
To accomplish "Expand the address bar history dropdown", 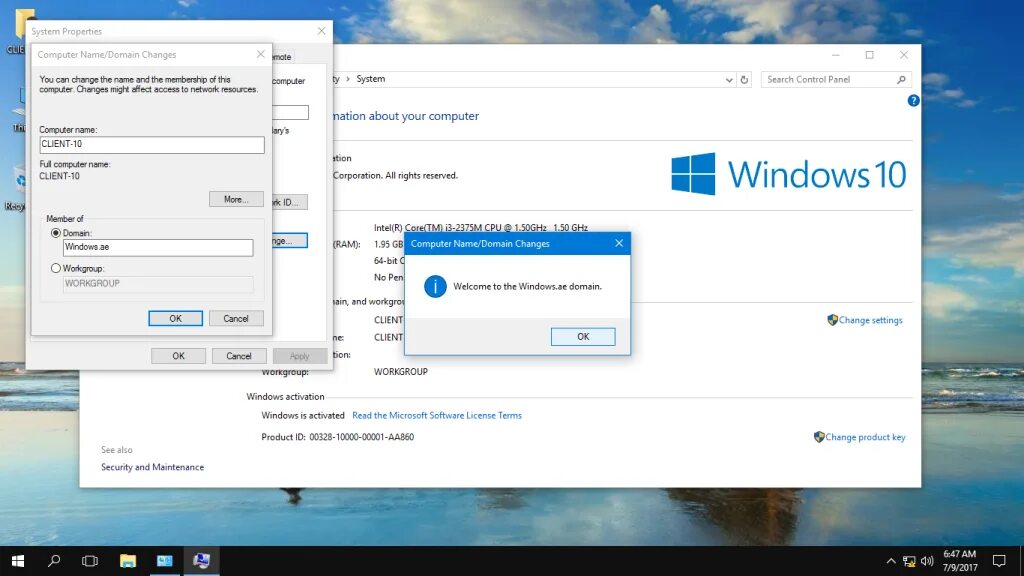I will (x=729, y=80).
